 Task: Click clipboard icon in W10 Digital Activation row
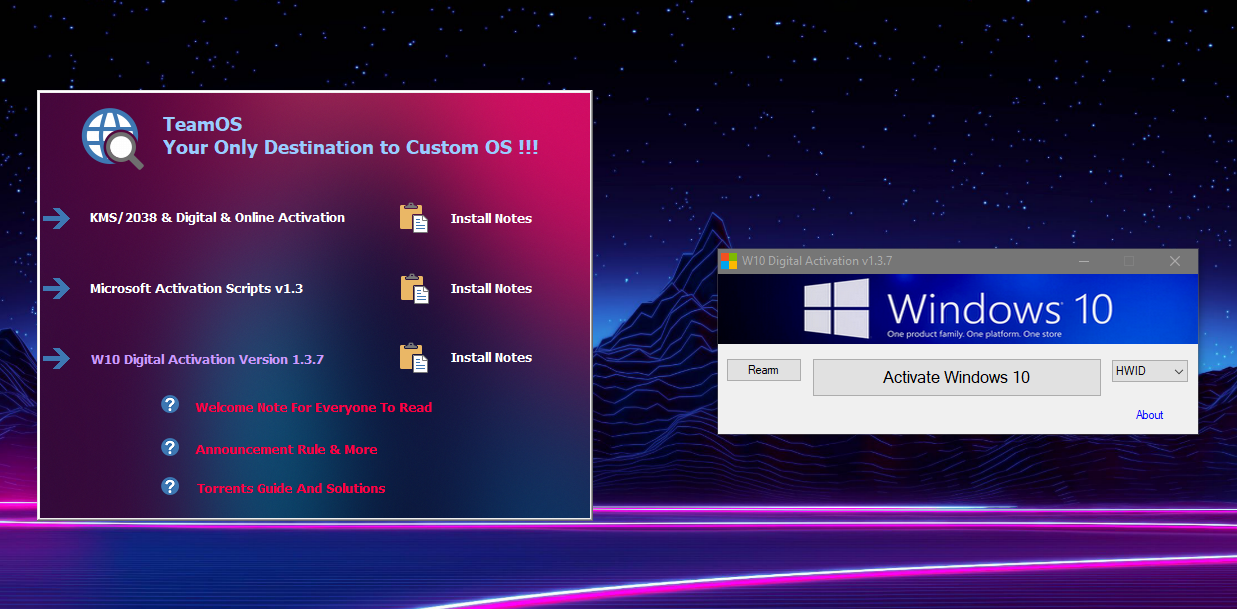[414, 358]
